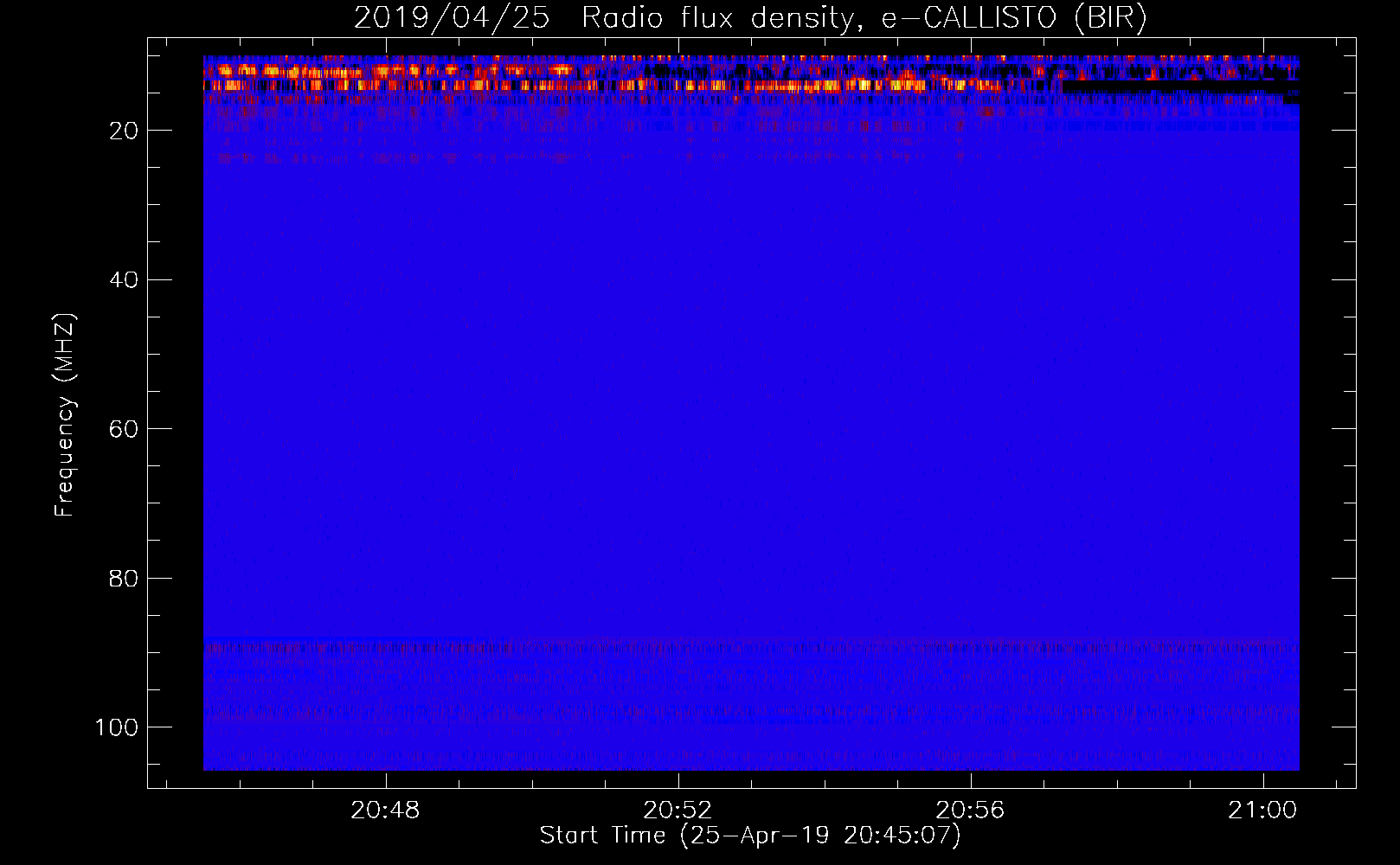Viewport: 1400px width, 865px height.
Task: Click the 20 MHz frequency tick label
Action: pyautogui.click(x=125, y=131)
